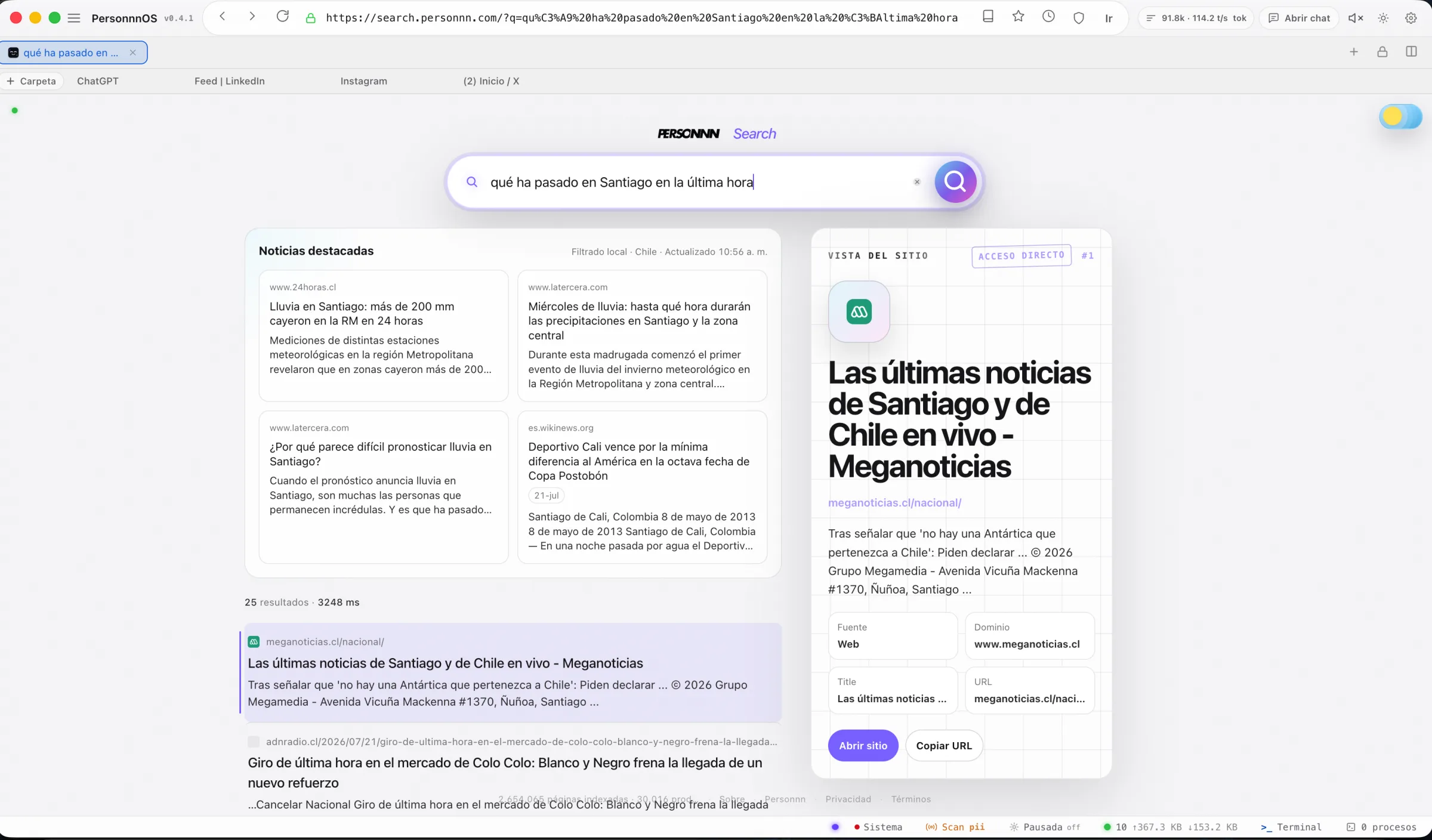Click the Abrir sitio button

pos(863,746)
